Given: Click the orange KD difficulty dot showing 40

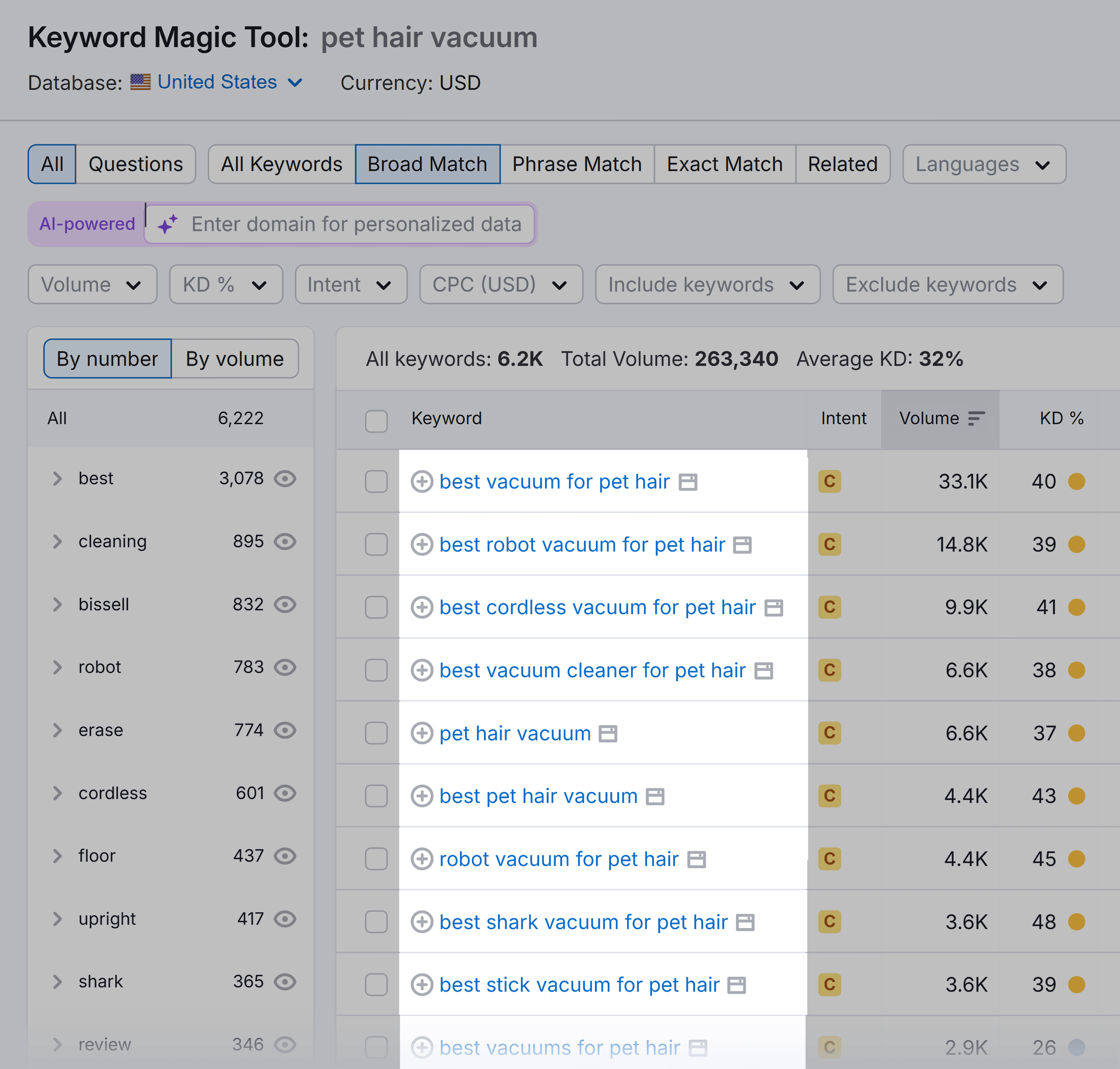Looking at the screenshot, I should [1077, 482].
